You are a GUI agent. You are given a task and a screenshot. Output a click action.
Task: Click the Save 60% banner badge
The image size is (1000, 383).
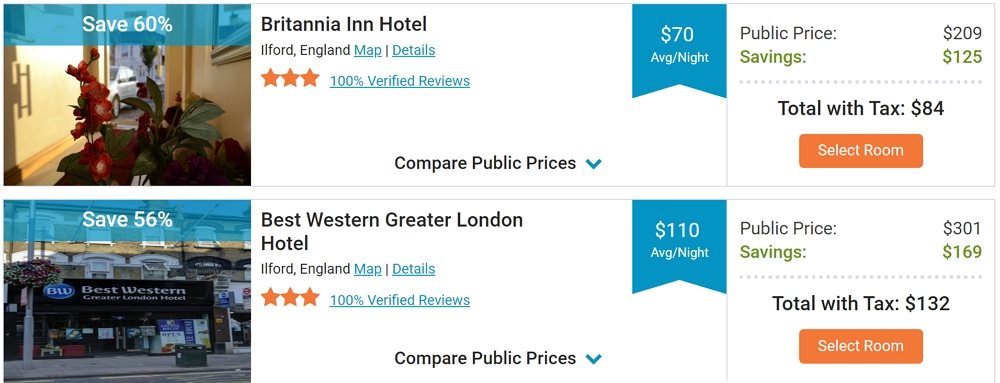(127, 24)
